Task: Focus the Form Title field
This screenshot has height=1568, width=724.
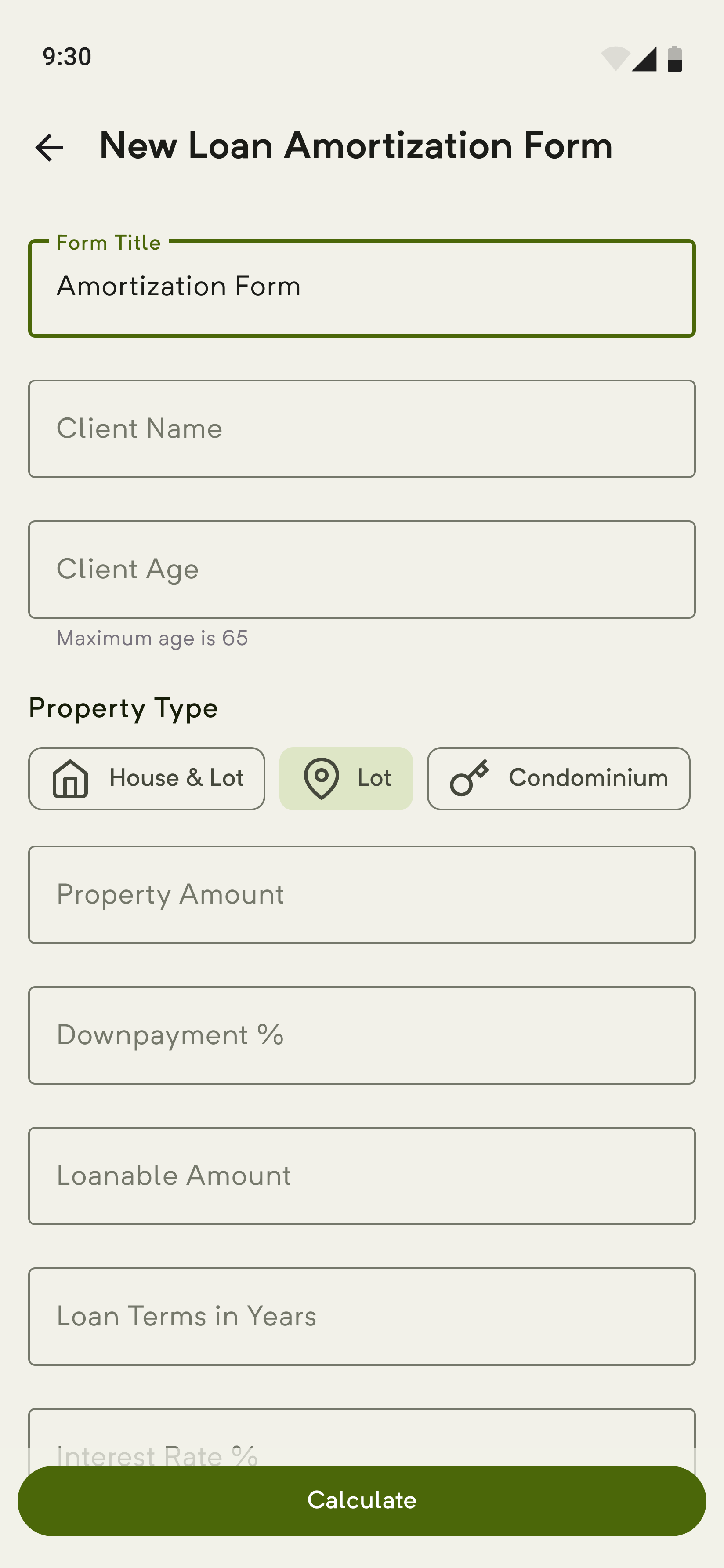Action: point(362,288)
